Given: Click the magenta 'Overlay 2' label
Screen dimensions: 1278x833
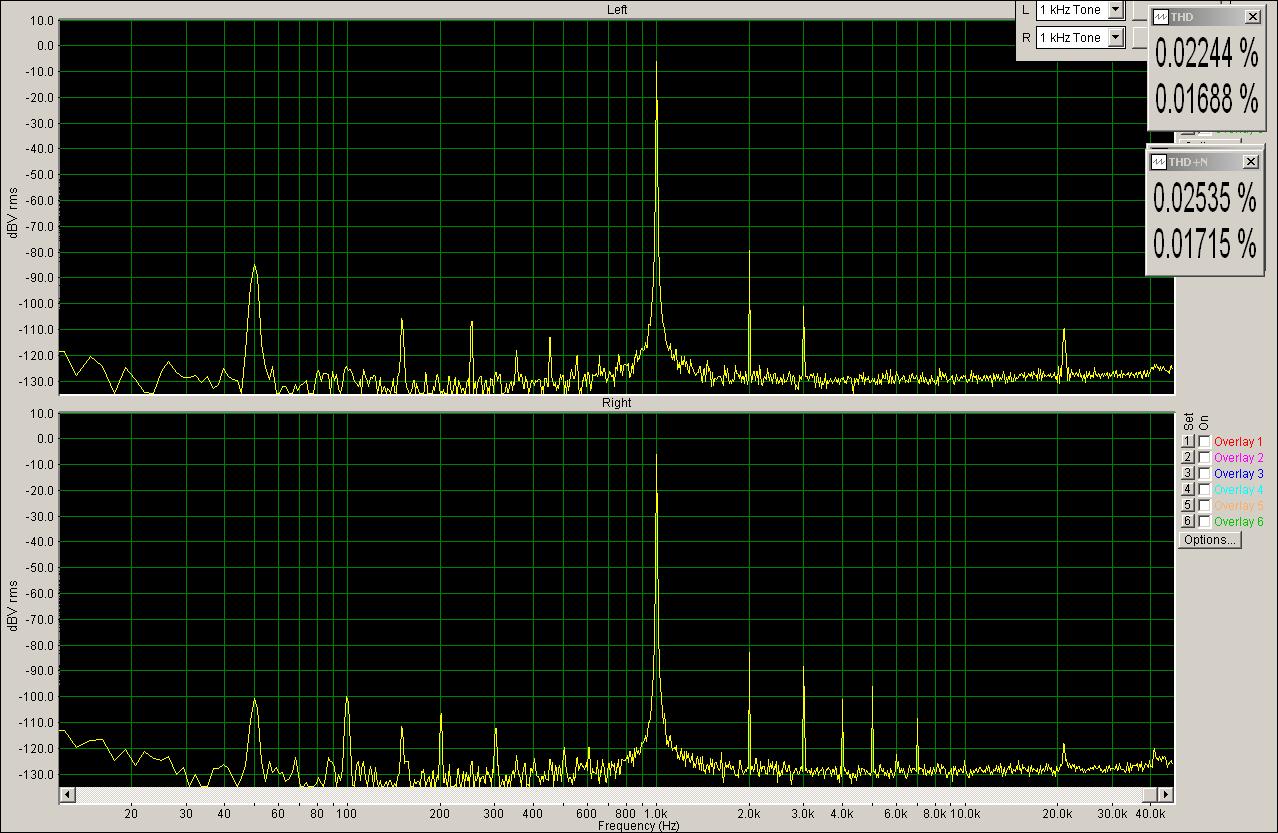Looking at the screenshot, I should point(1238,458).
